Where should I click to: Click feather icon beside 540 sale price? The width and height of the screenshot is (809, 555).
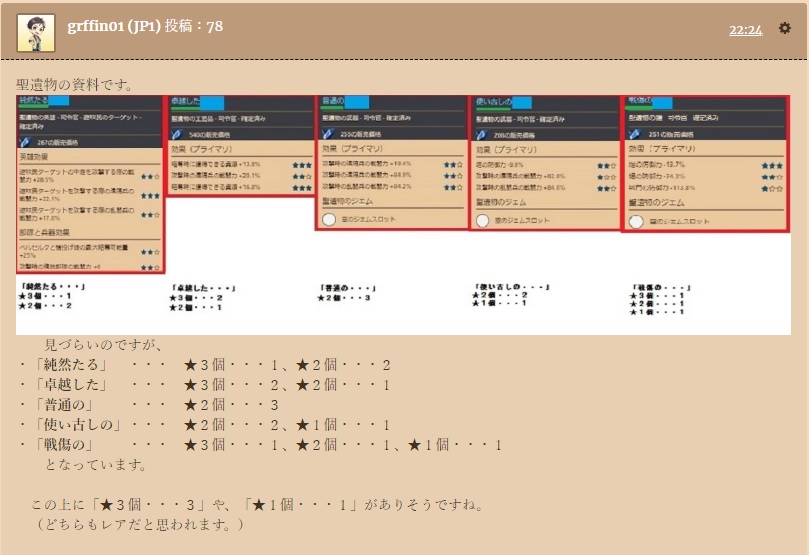coord(177,134)
